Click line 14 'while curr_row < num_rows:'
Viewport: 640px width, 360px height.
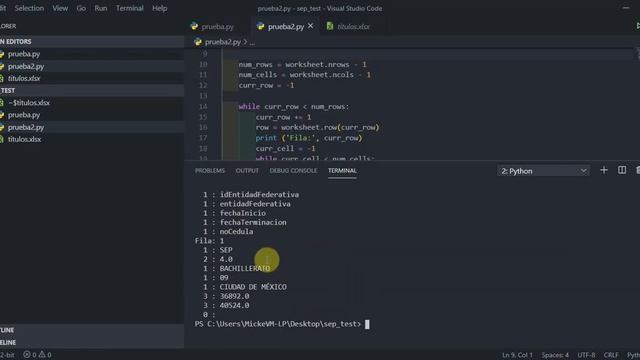293,107
